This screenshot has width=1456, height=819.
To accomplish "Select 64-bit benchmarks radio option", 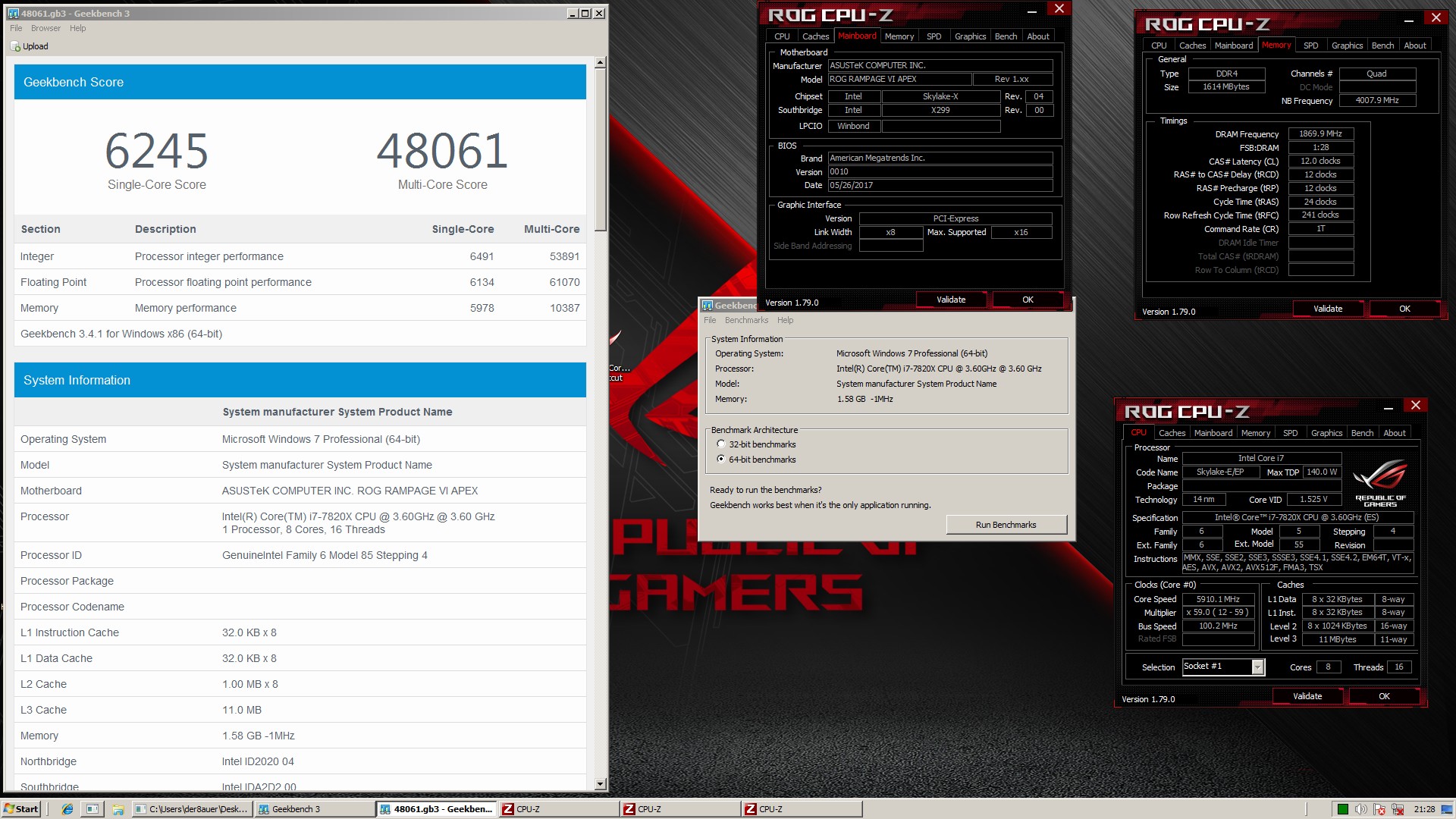I will click(x=721, y=460).
